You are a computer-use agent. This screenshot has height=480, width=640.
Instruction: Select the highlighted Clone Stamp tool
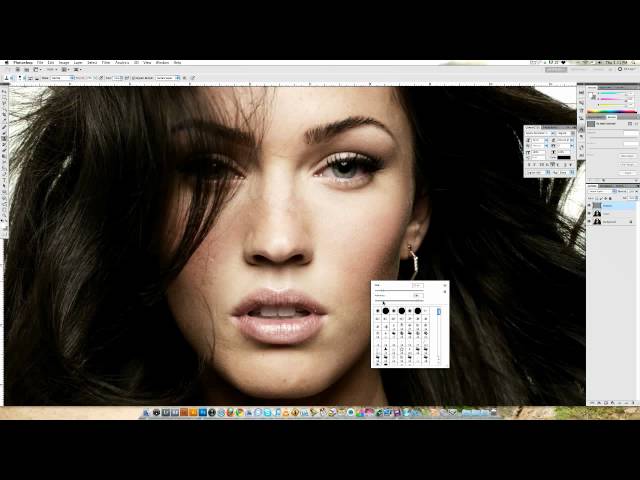pyautogui.click(x=4, y=138)
